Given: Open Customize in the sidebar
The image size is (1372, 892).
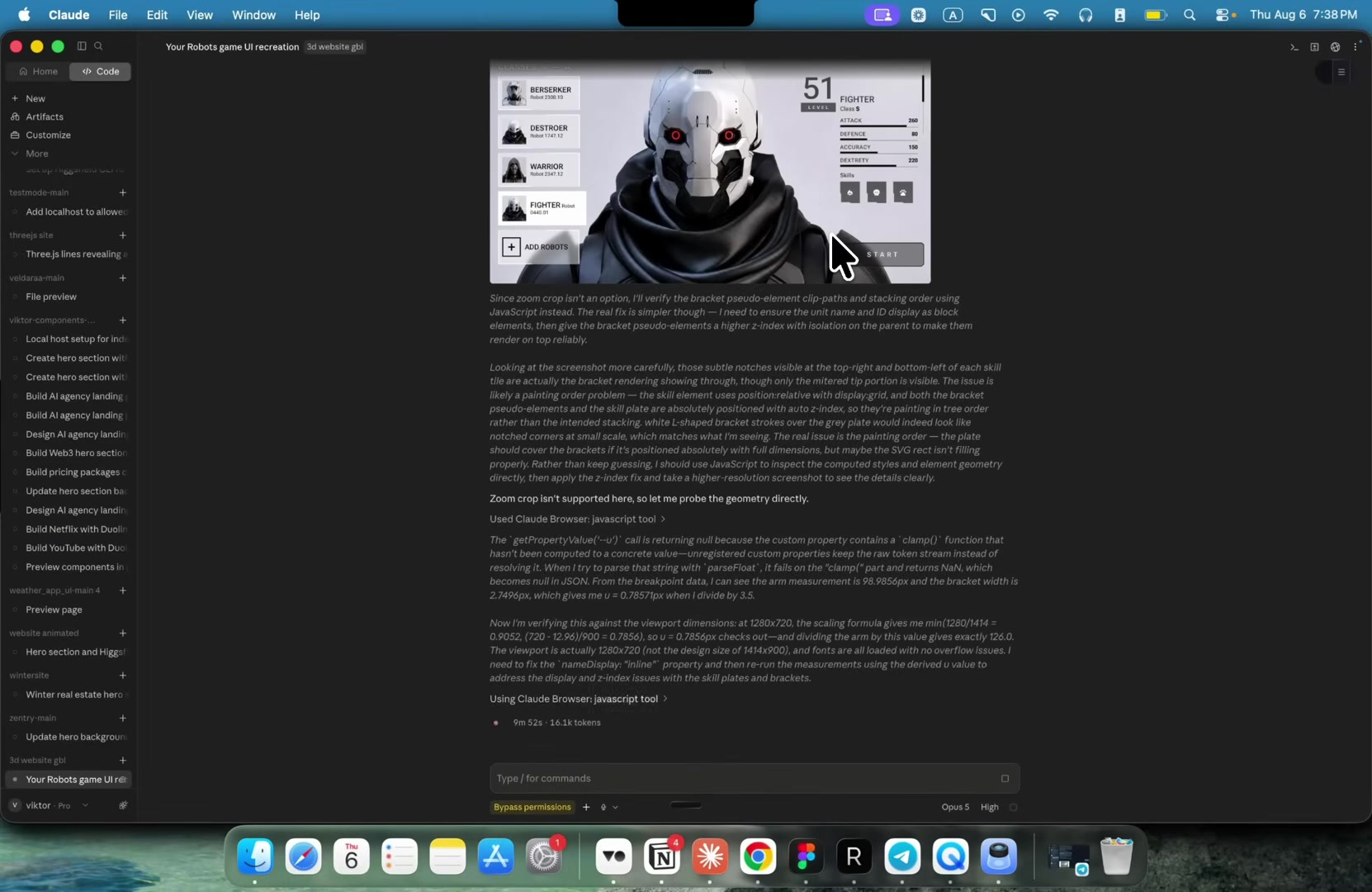Looking at the screenshot, I should 48,135.
